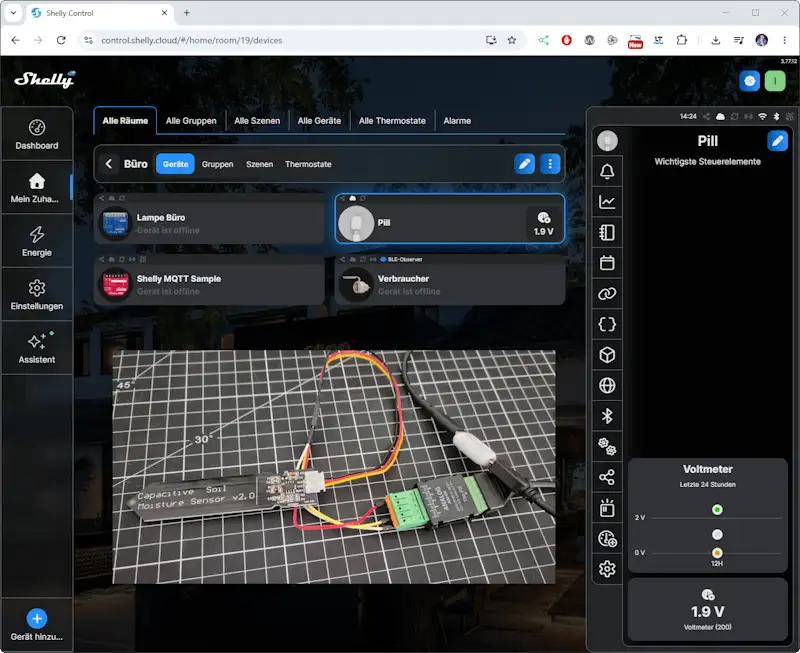This screenshot has width=800, height=653.
Task: Switch to the Alle Gruppen tab
Action: click(191, 121)
